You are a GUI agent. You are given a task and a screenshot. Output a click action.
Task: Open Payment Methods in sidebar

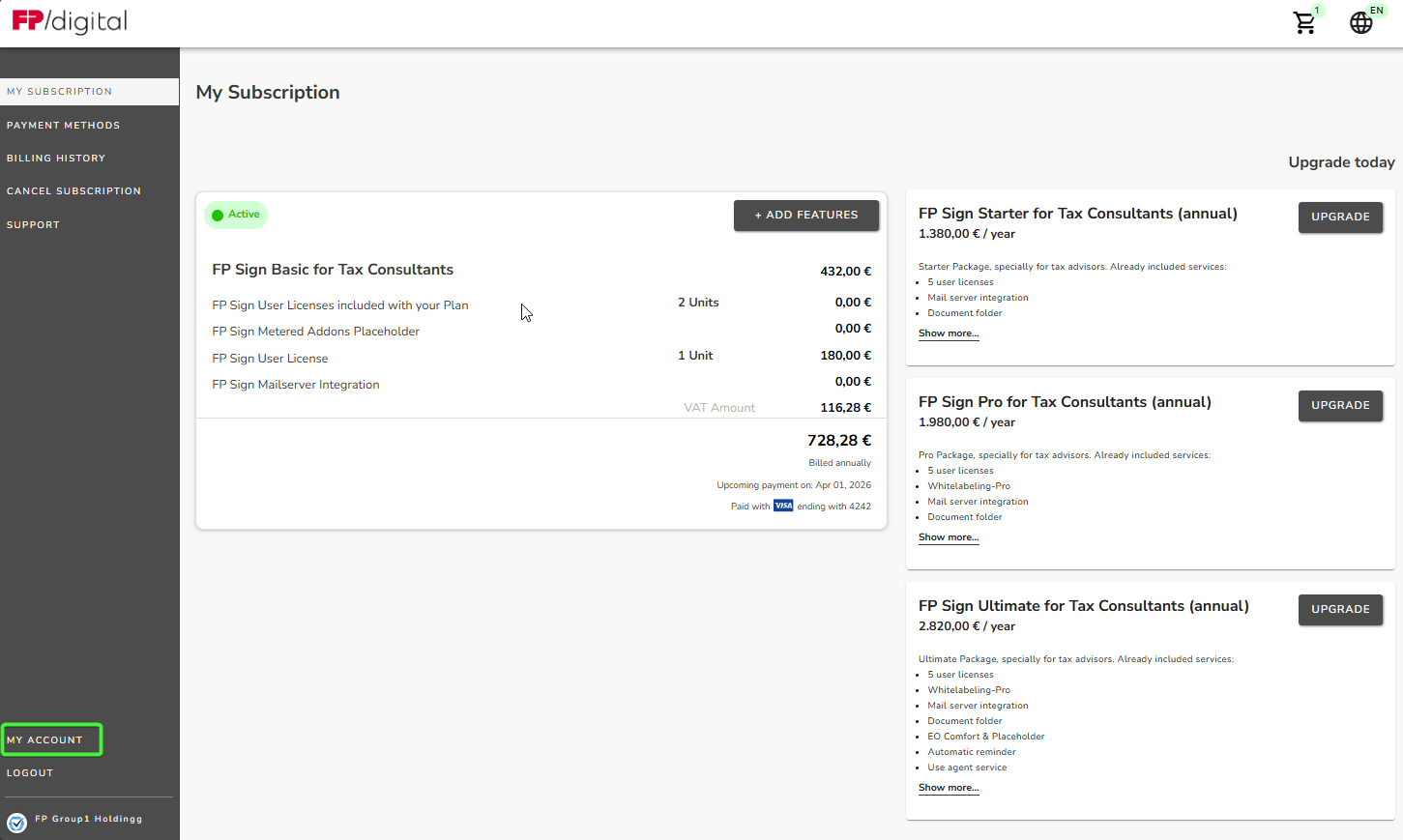64,126
